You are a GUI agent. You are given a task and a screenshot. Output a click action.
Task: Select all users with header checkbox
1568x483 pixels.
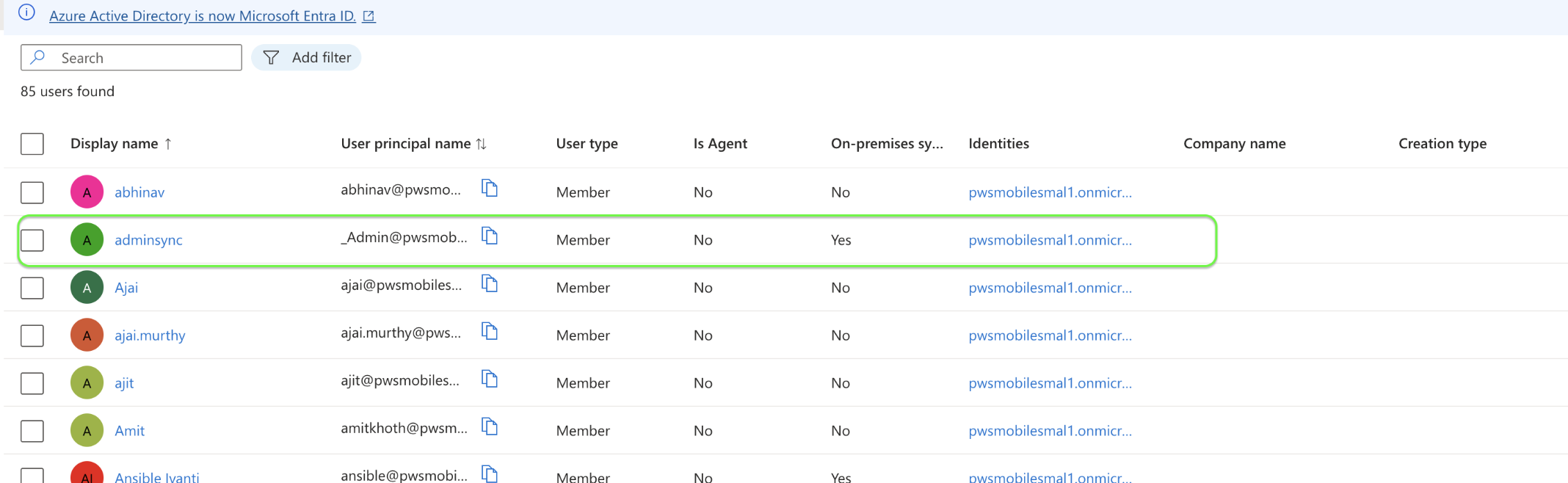point(32,144)
